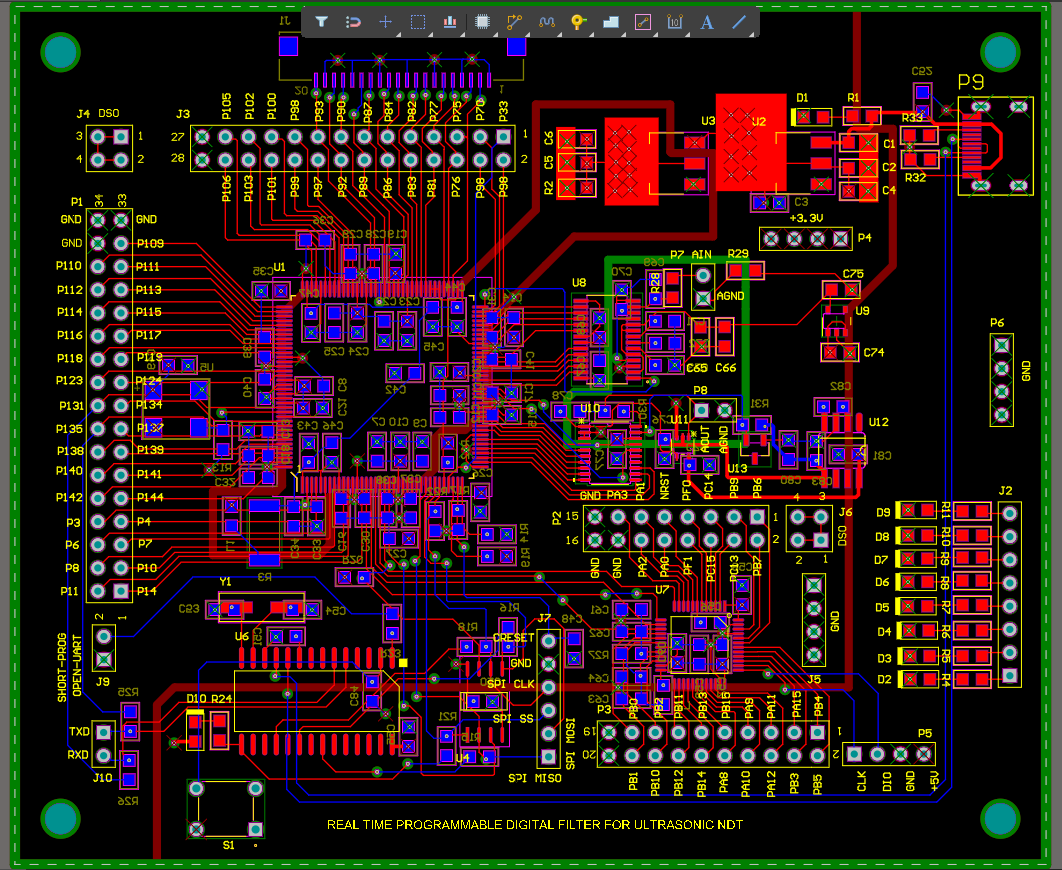Click the pink-bordered keepout track icon
Screen dimensions: 1062x870
tap(643, 21)
